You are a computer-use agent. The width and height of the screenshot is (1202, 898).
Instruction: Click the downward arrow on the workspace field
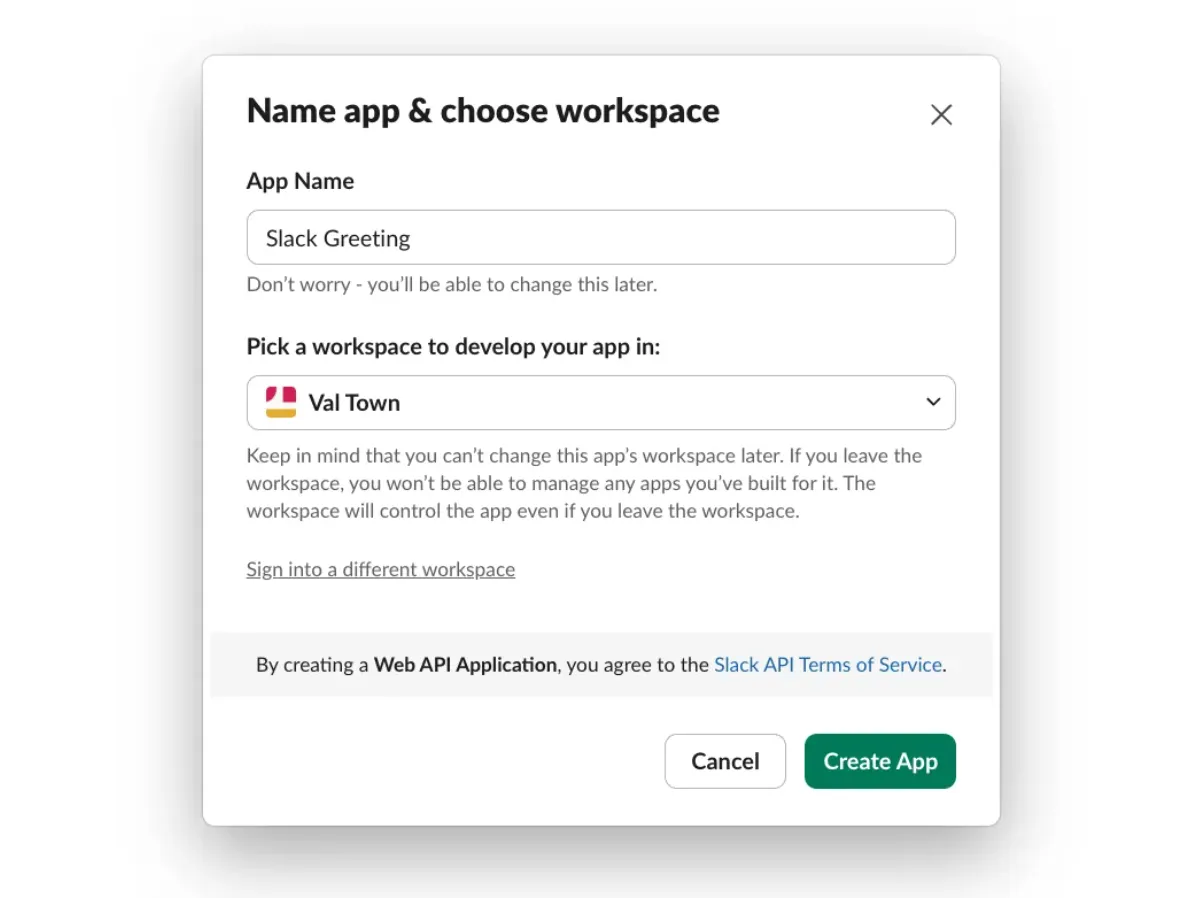pos(933,402)
